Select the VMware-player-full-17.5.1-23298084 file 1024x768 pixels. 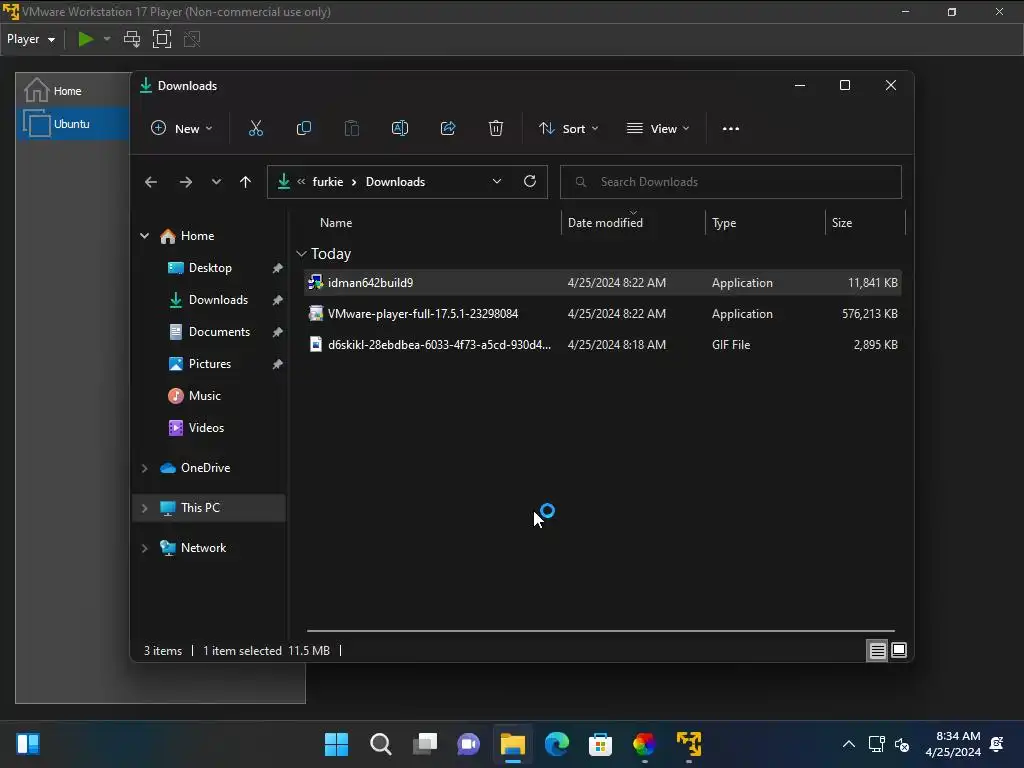click(x=602, y=314)
